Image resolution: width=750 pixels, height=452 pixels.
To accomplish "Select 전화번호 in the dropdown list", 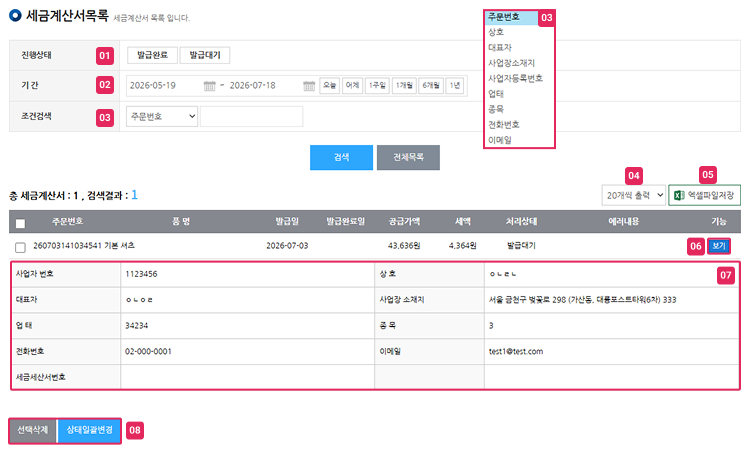I will point(503,124).
